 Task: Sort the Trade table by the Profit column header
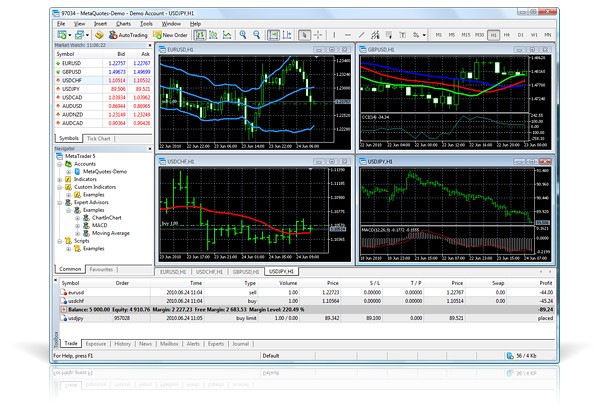point(546,283)
